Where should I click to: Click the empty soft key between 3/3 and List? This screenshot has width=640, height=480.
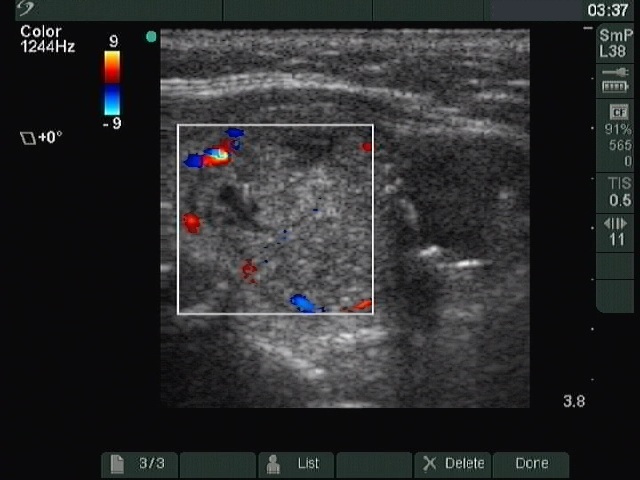point(218,464)
